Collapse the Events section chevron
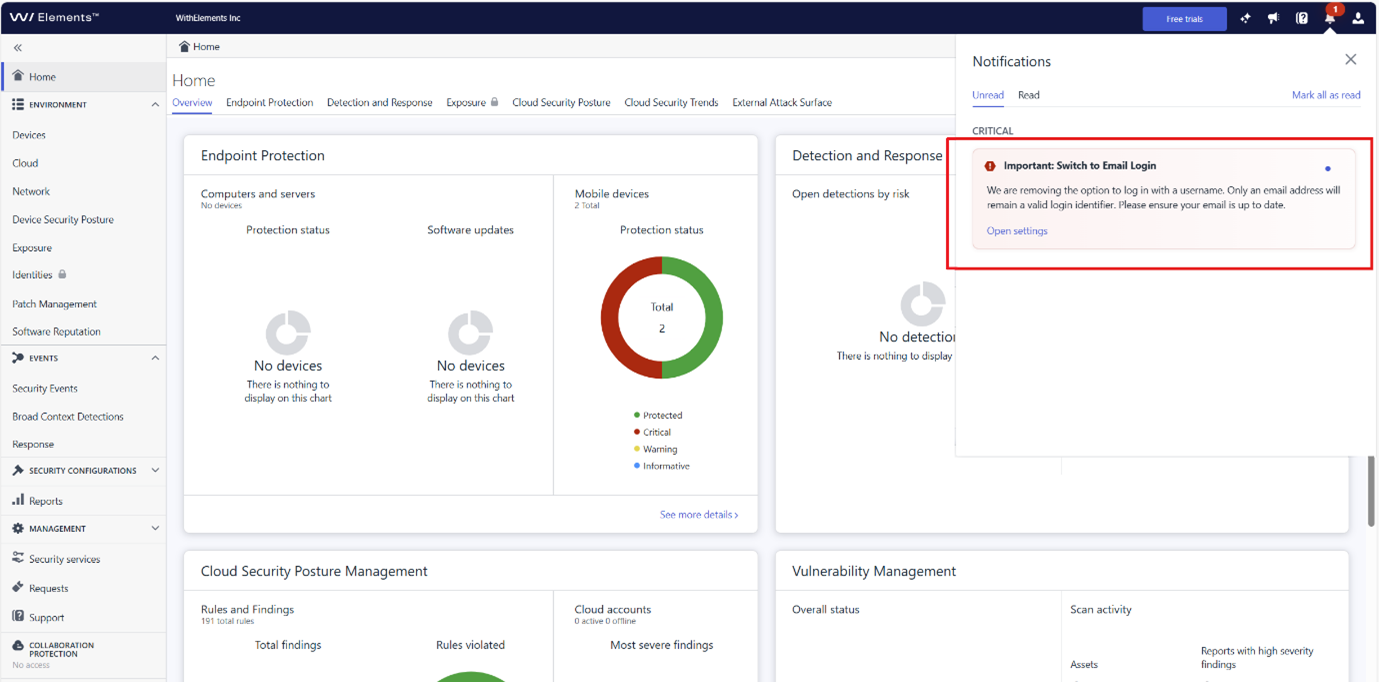1379x682 pixels. tap(155, 358)
